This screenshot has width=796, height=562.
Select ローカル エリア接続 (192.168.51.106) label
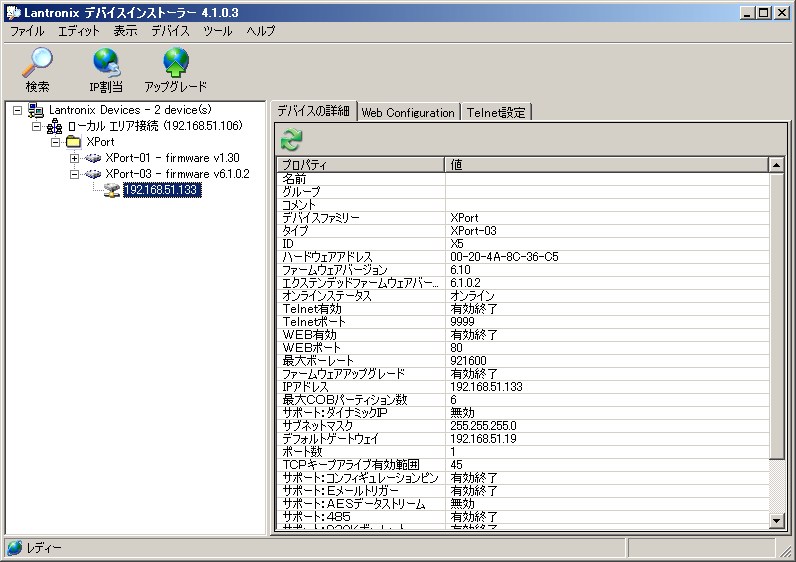(155, 126)
